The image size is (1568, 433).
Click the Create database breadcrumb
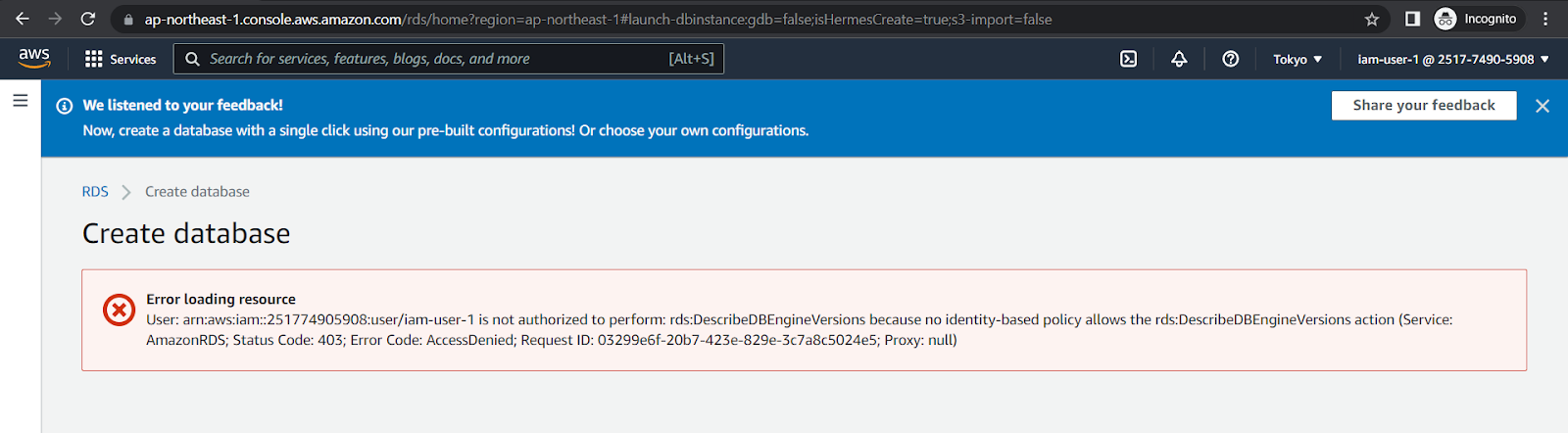tap(197, 192)
